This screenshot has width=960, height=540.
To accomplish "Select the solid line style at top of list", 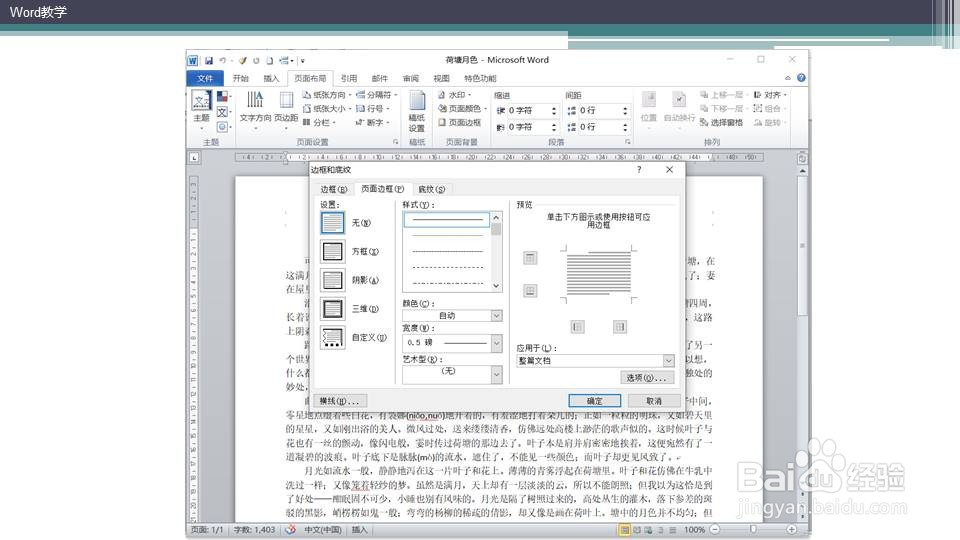I will [447, 219].
